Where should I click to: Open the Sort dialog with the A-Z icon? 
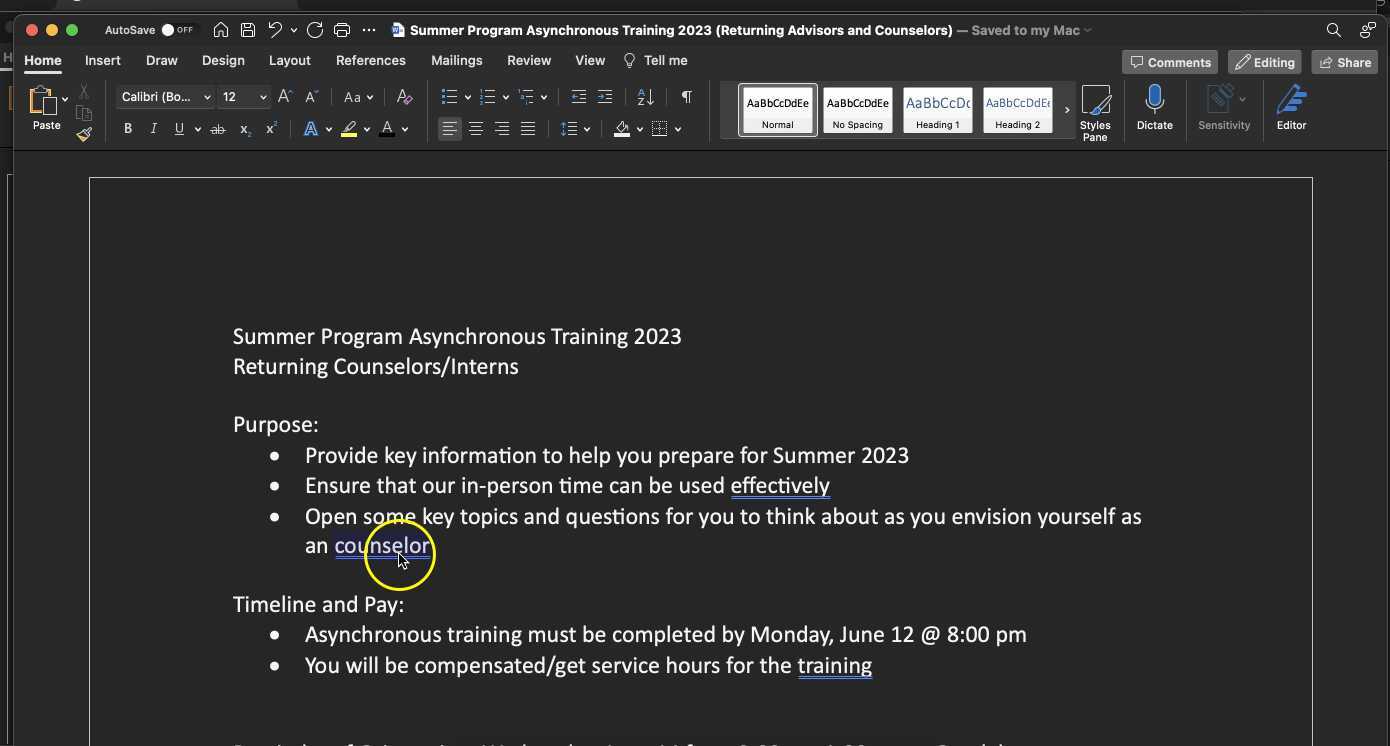tap(644, 97)
